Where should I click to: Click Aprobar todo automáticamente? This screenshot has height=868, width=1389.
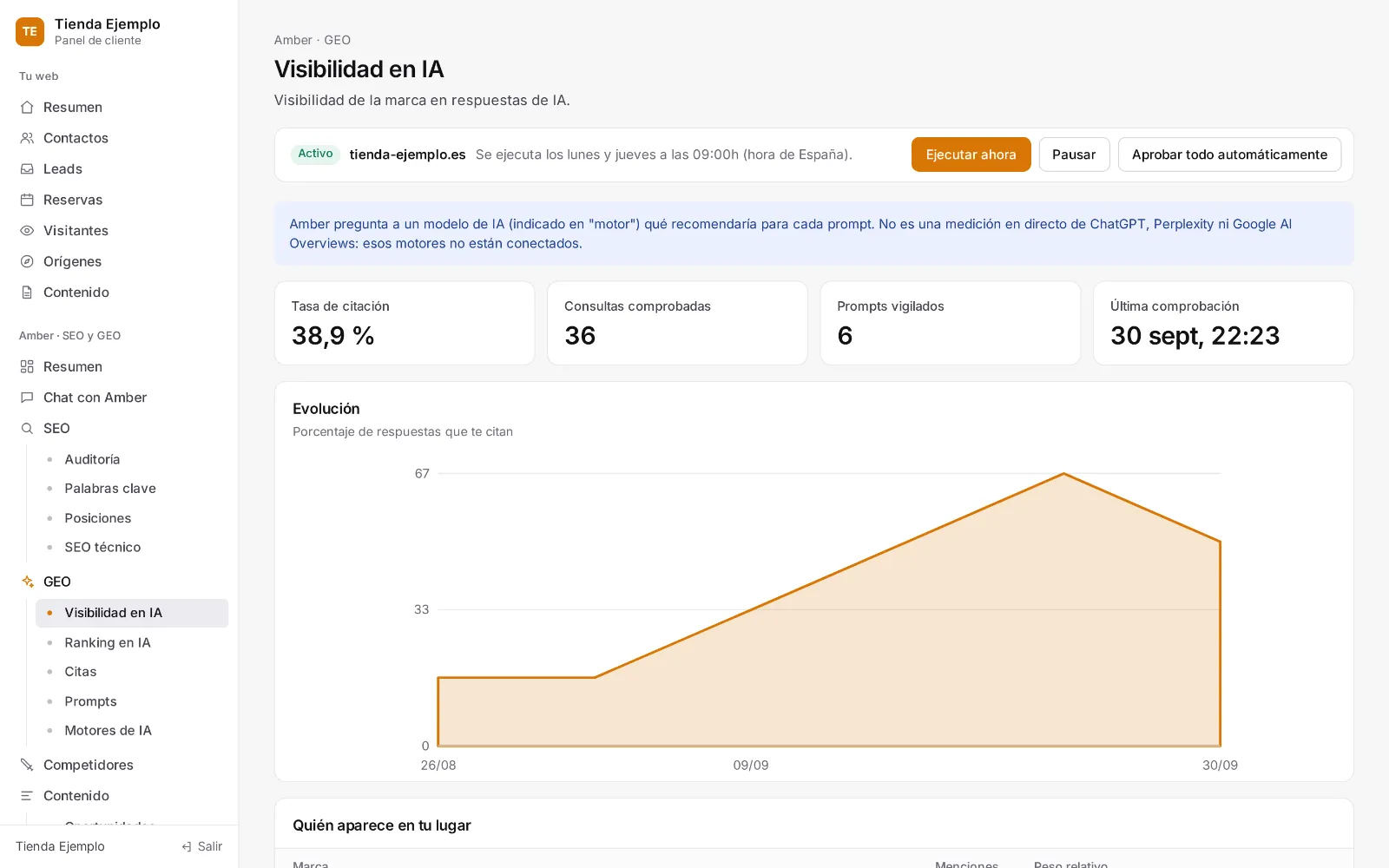tap(1229, 155)
